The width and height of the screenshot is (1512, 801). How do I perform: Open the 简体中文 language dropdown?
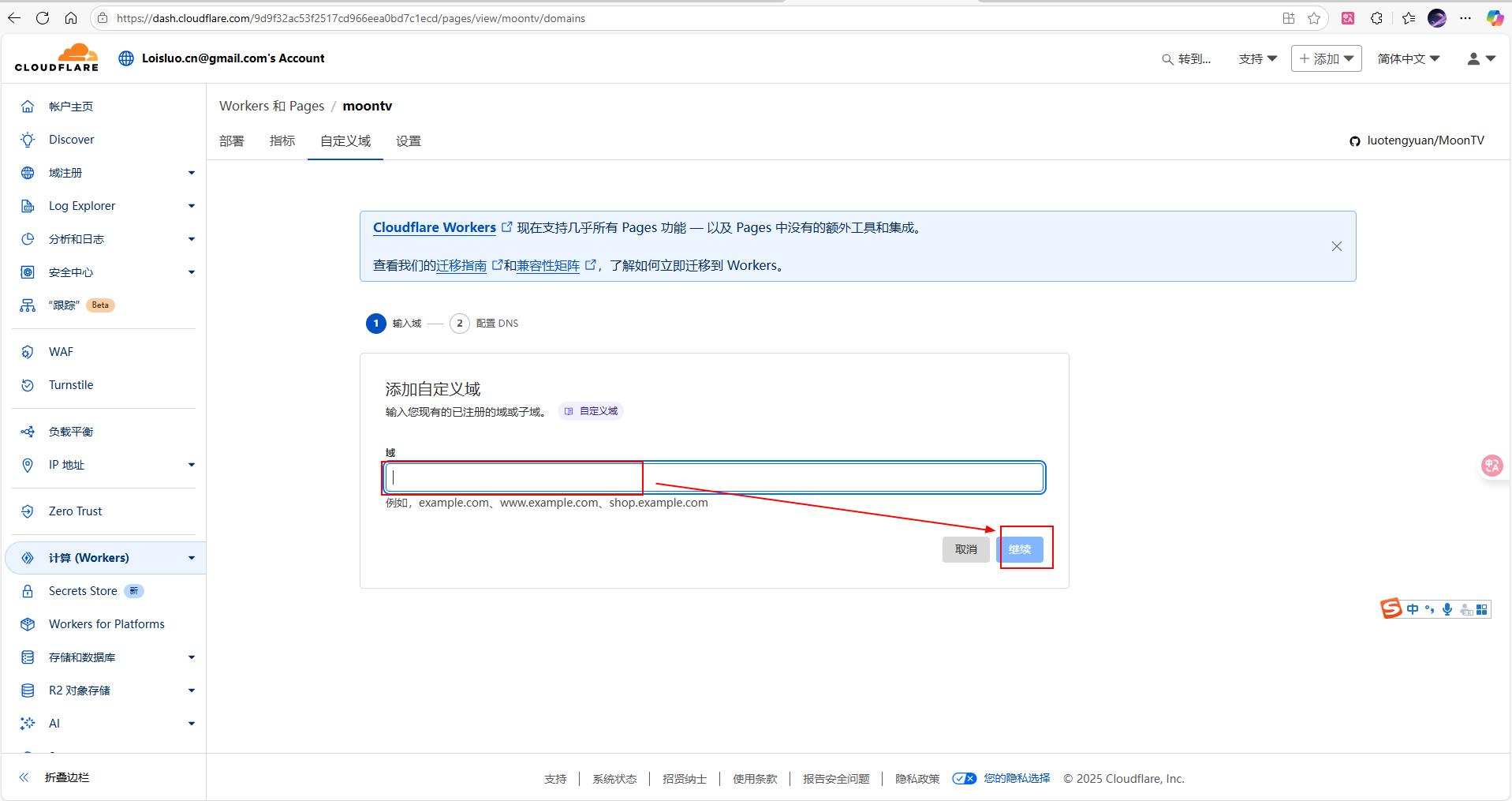tap(1409, 59)
